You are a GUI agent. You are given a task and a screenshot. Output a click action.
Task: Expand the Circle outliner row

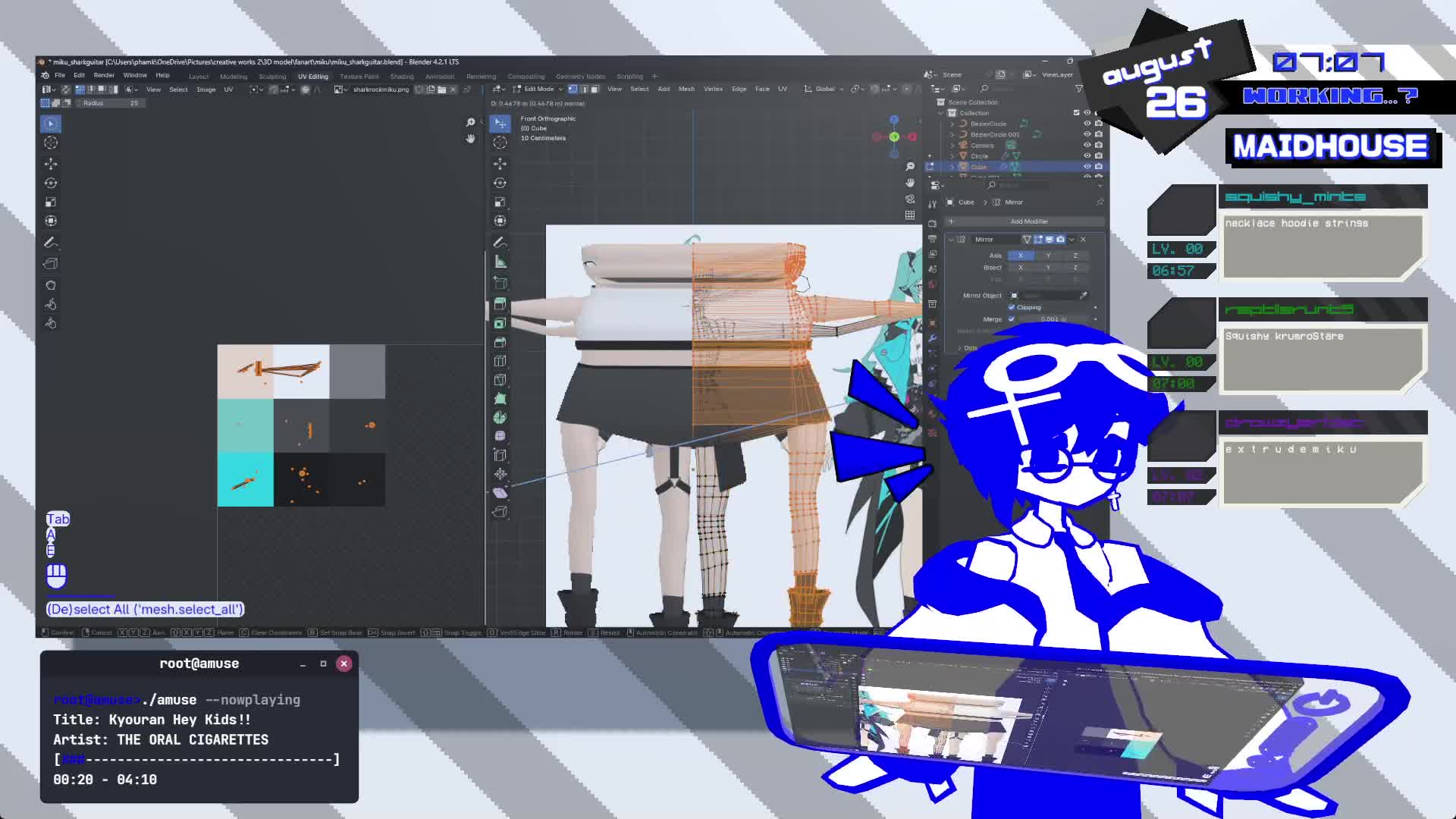952,155
